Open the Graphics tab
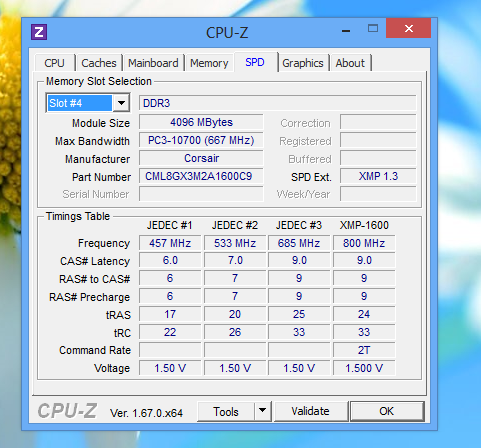Image resolution: width=481 pixels, height=448 pixels. tap(303, 63)
